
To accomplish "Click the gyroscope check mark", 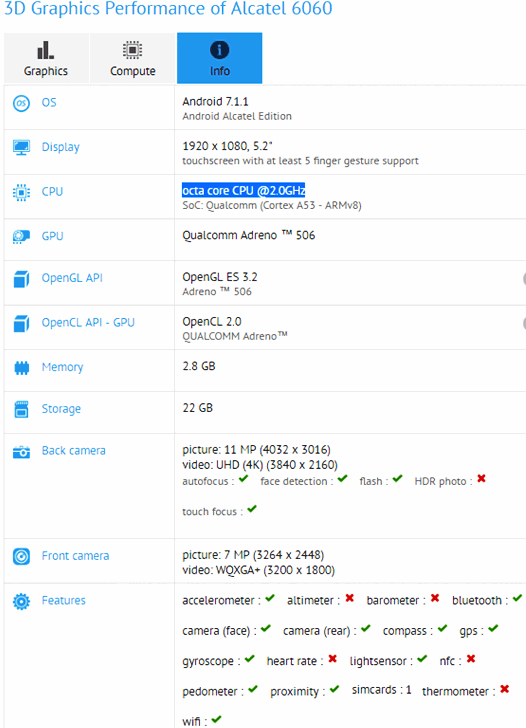I will point(250,659).
